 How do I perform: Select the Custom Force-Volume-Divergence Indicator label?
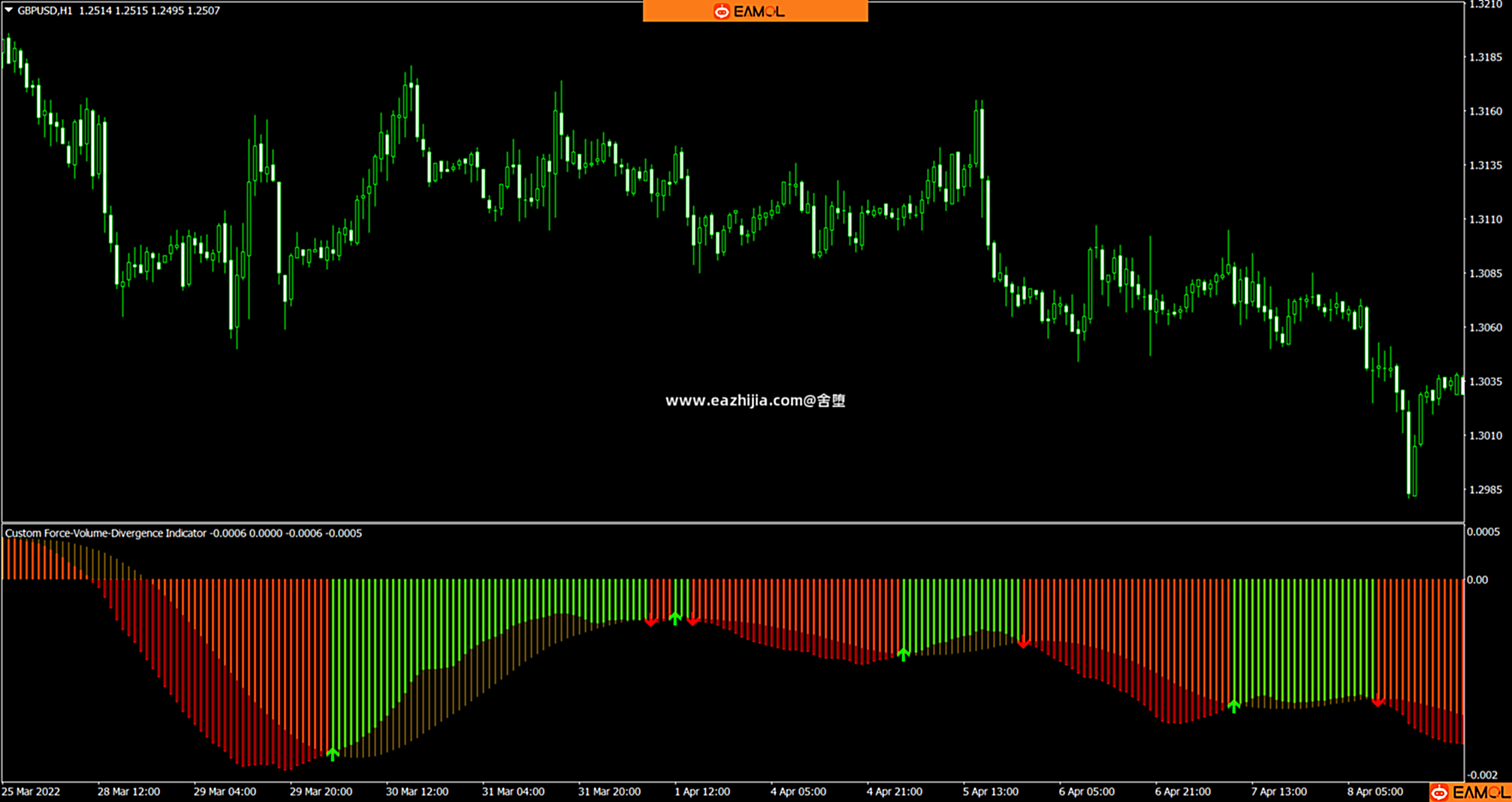pos(106,533)
